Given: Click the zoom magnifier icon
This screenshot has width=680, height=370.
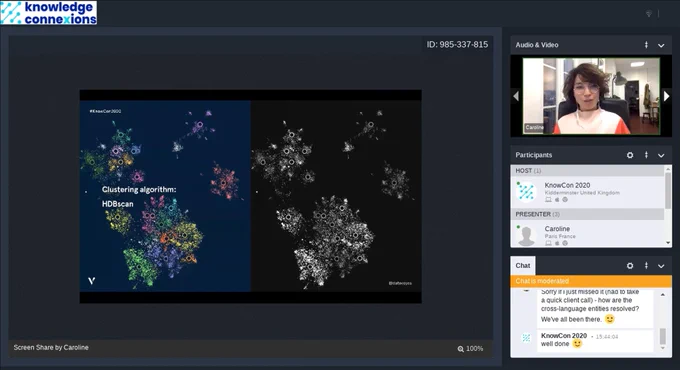Looking at the screenshot, I should [460, 349].
